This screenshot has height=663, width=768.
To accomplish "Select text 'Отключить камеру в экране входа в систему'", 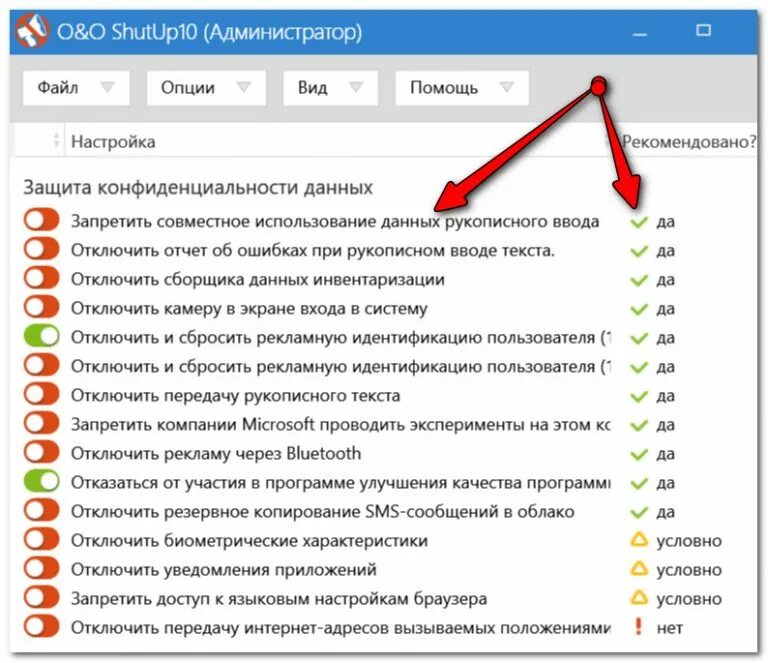I will (249, 309).
